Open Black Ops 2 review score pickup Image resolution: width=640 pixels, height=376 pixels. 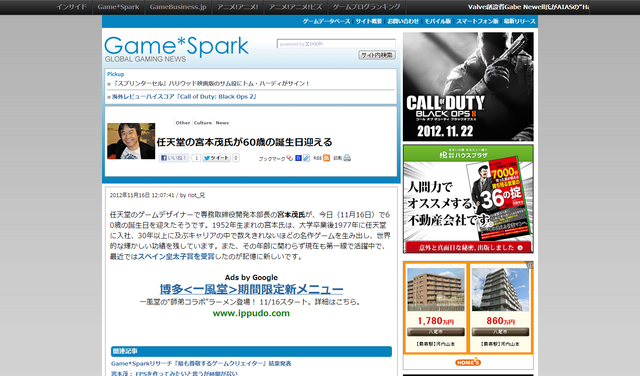pyautogui.click(x=184, y=97)
